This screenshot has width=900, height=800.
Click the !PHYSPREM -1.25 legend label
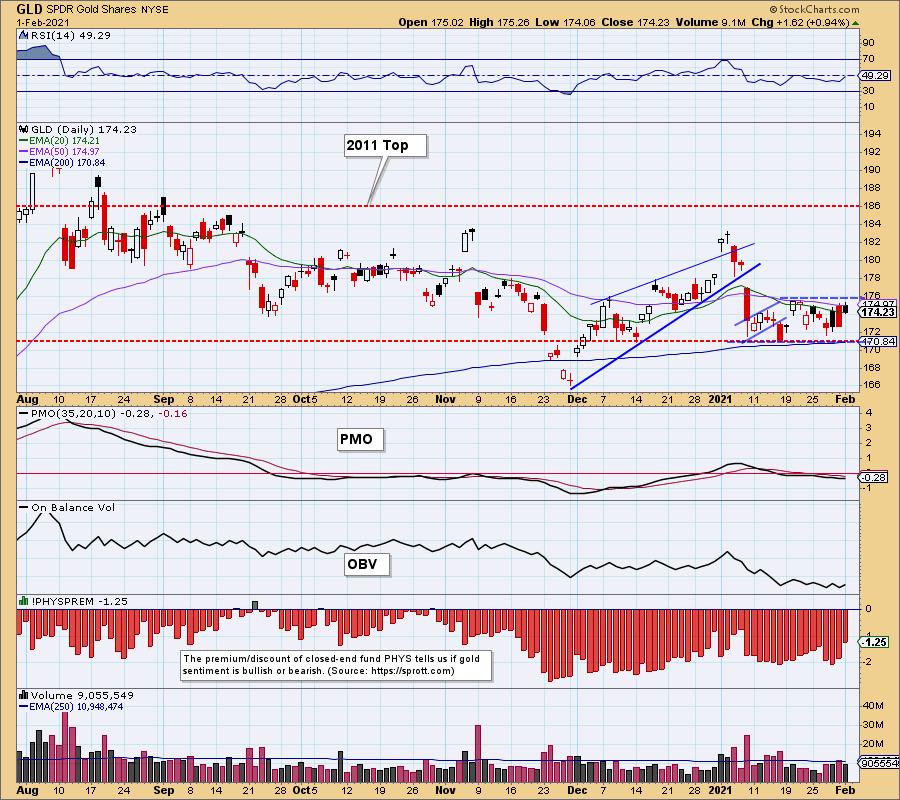[79, 601]
